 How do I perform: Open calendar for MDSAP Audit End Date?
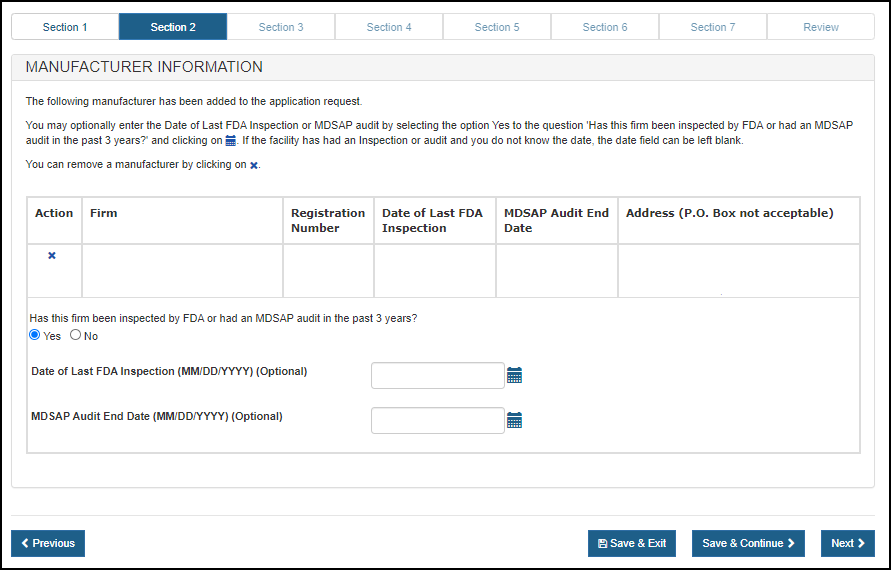click(x=514, y=421)
